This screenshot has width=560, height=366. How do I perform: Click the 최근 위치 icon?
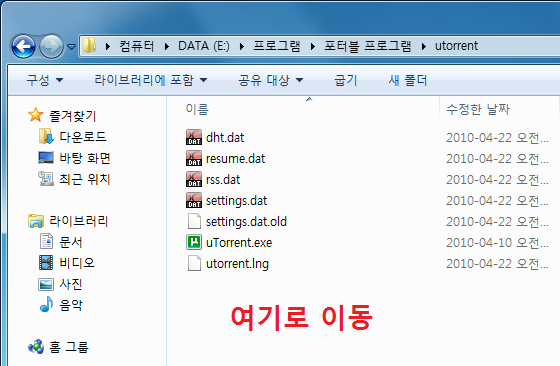pyautogui.click(x=46, y=179)
